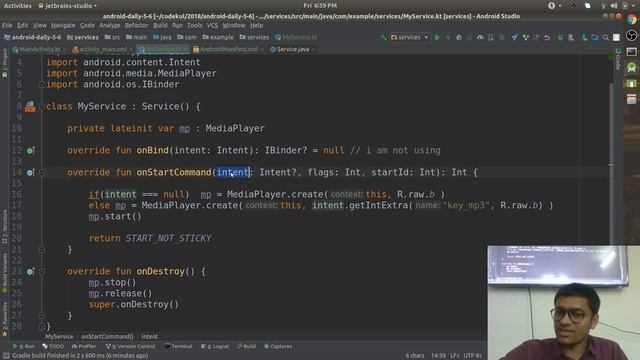
Task: Click the Undo revert arrow toolbar icon
Action: point(547,37)
